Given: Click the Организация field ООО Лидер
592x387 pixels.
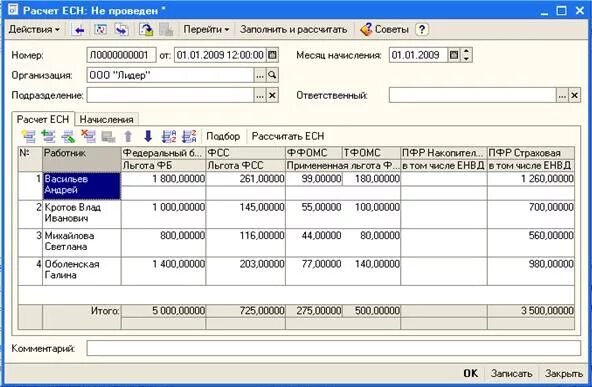Looking at the screenshot, I should coord(170,75).
